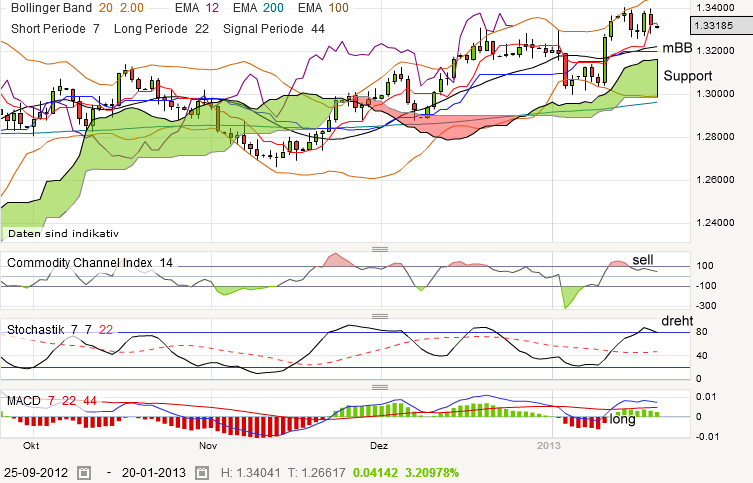
Task: Click the dreht annotation on Stochastik panel
Action: (677, 321)
